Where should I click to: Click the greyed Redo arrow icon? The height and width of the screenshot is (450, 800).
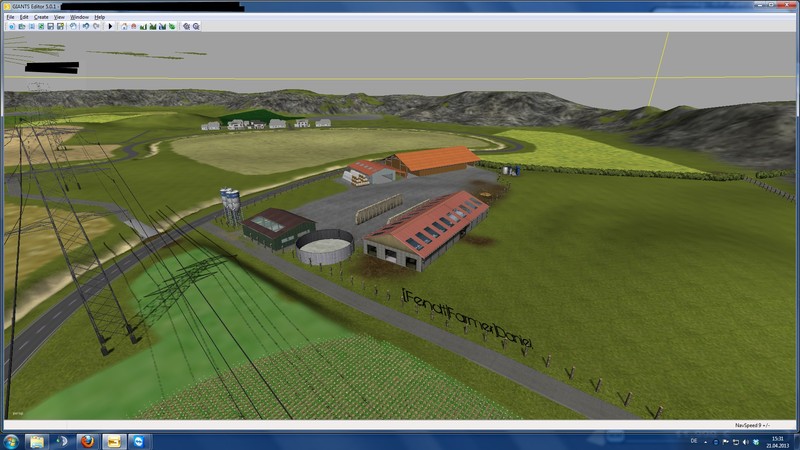coord(96,26)
